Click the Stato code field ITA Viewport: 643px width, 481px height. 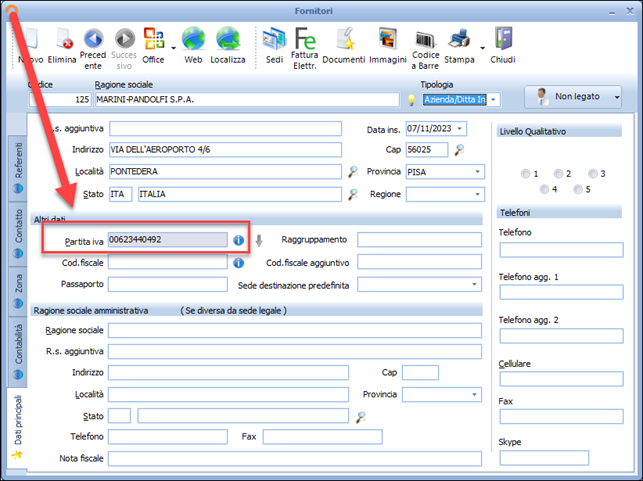click(121, 194)
